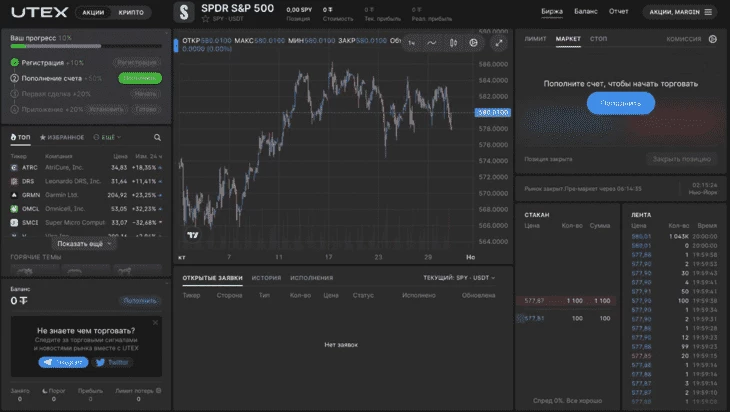Expand the chart to fullscreen
The height and width of the screenshot is (412, 730).
pos(499,43)
